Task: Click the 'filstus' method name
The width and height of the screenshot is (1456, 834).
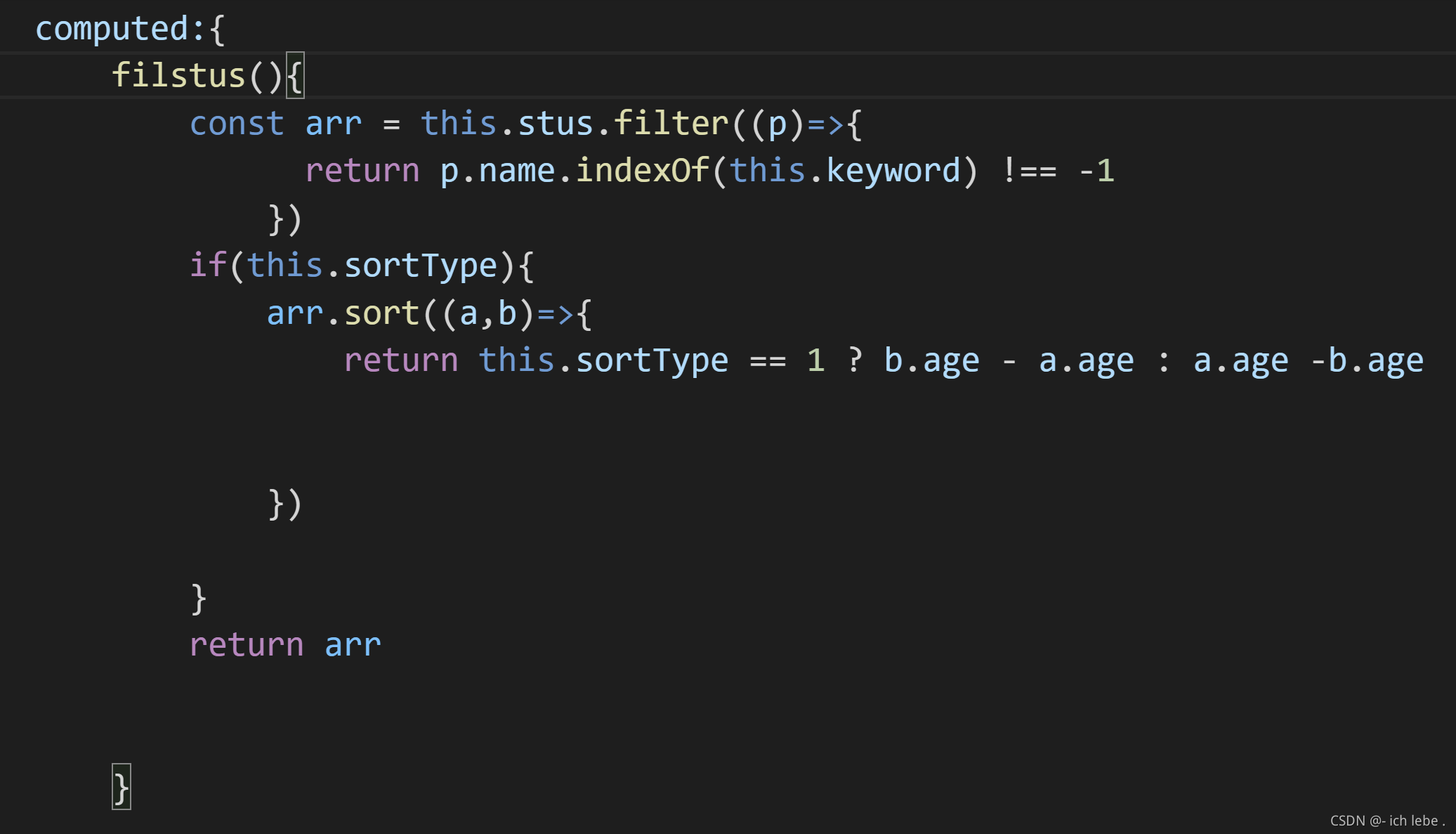Action: coord(178,76)
